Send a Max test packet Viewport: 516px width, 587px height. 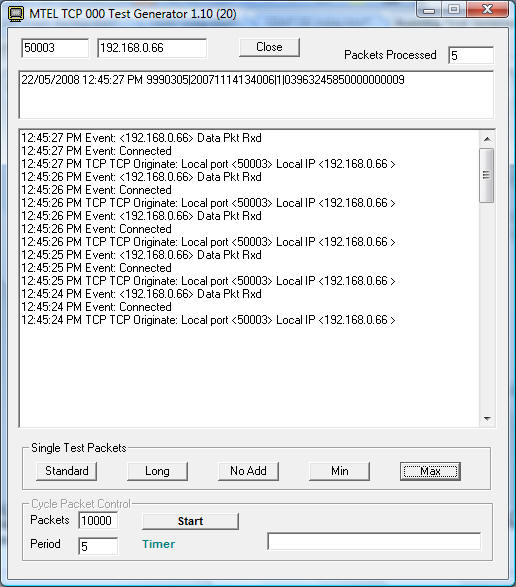[x=430, y=471]
